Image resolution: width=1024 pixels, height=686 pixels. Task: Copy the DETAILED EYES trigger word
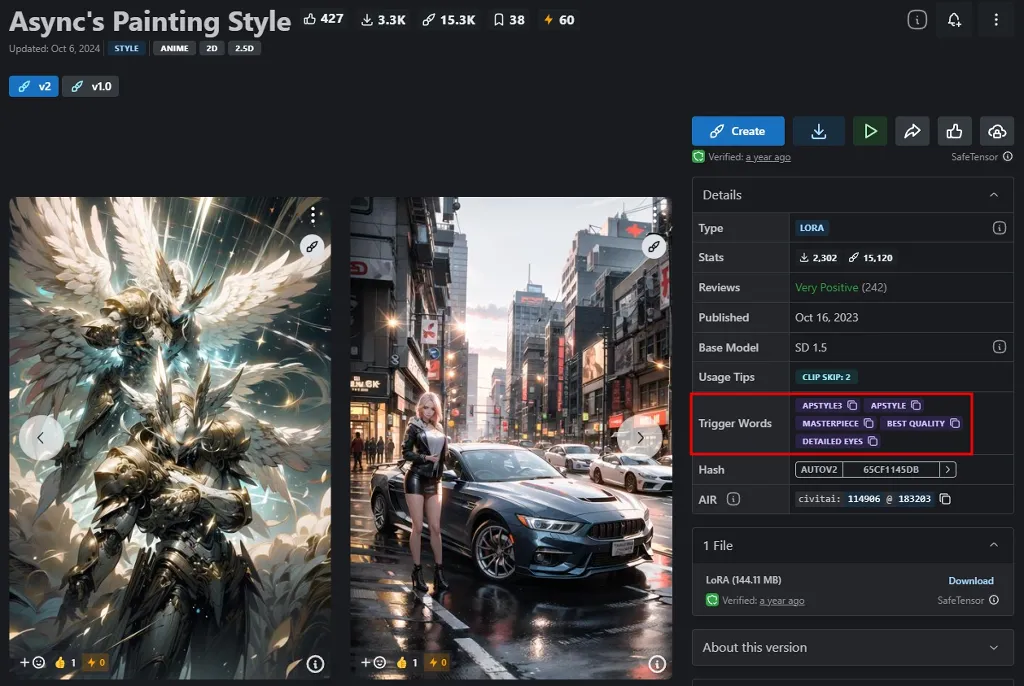[872, 441]
